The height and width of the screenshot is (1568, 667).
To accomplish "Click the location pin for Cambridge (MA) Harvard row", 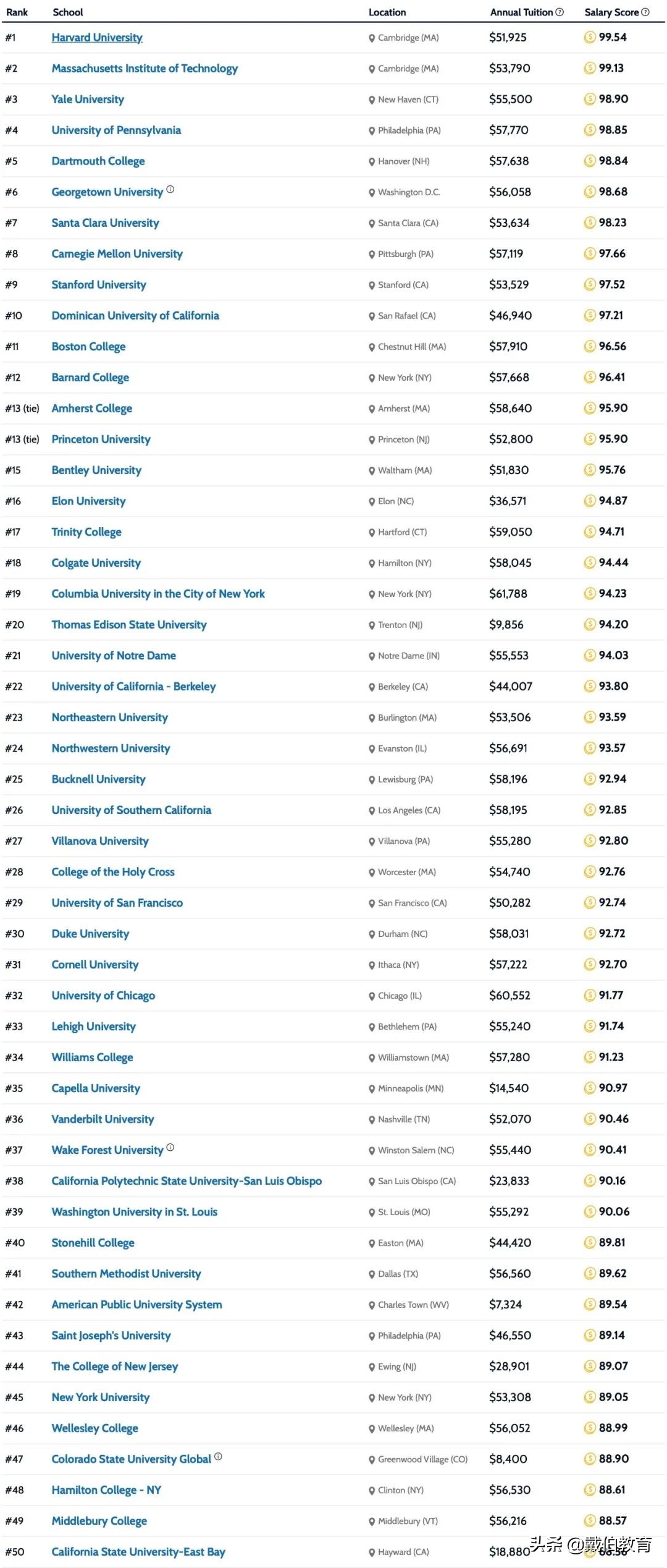I will point(372,38).
